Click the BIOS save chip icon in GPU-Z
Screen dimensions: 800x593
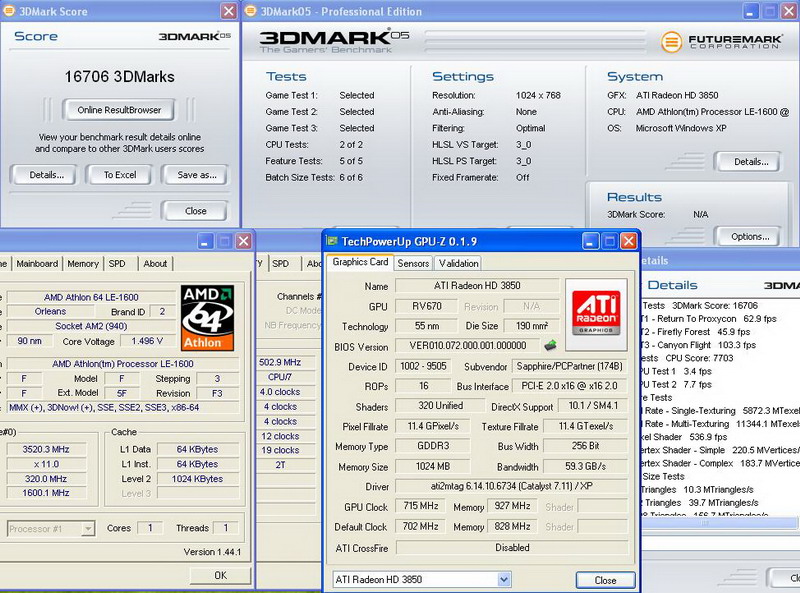click(x=550, y=345)
